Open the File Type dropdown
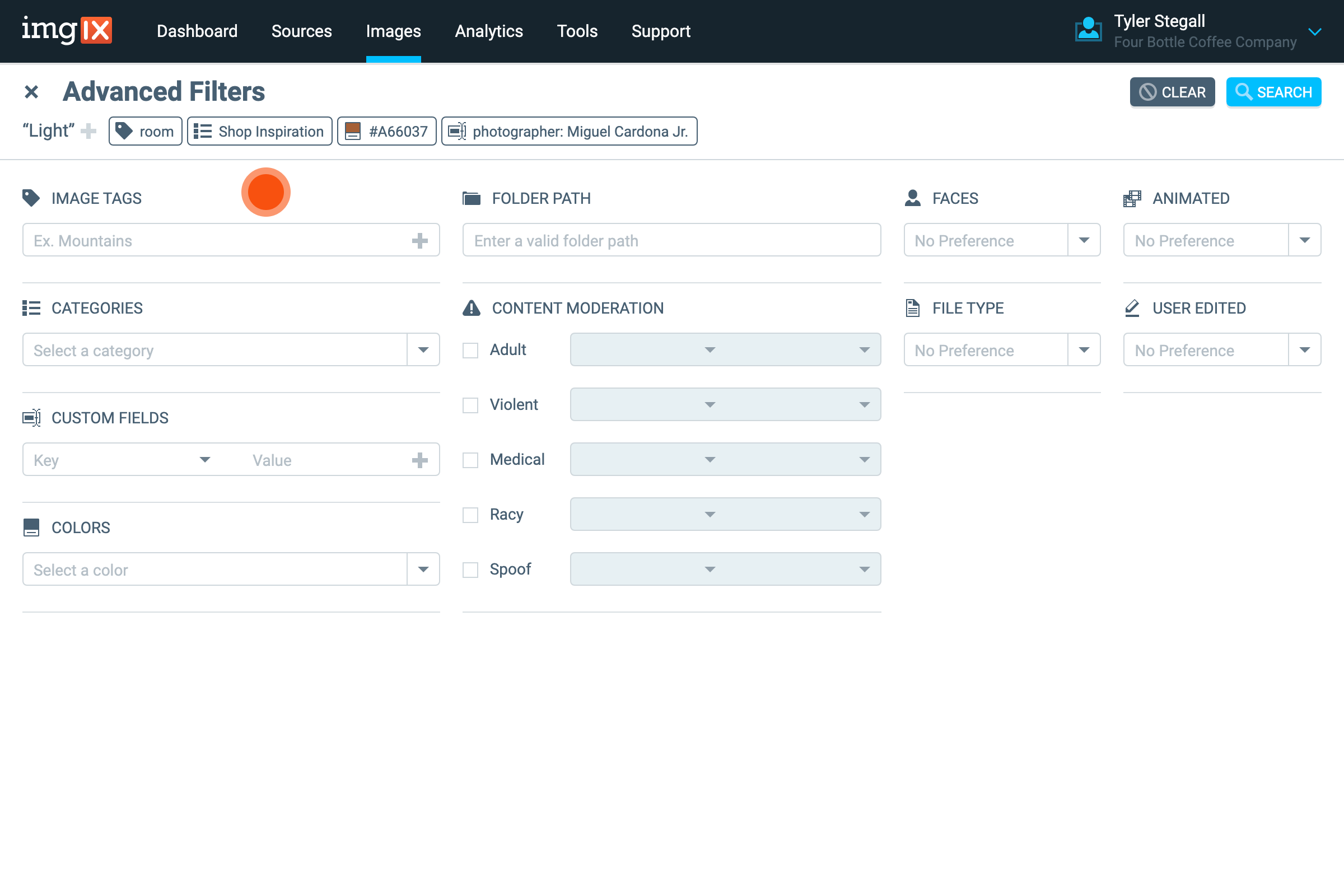 [x=1084, y=351]
